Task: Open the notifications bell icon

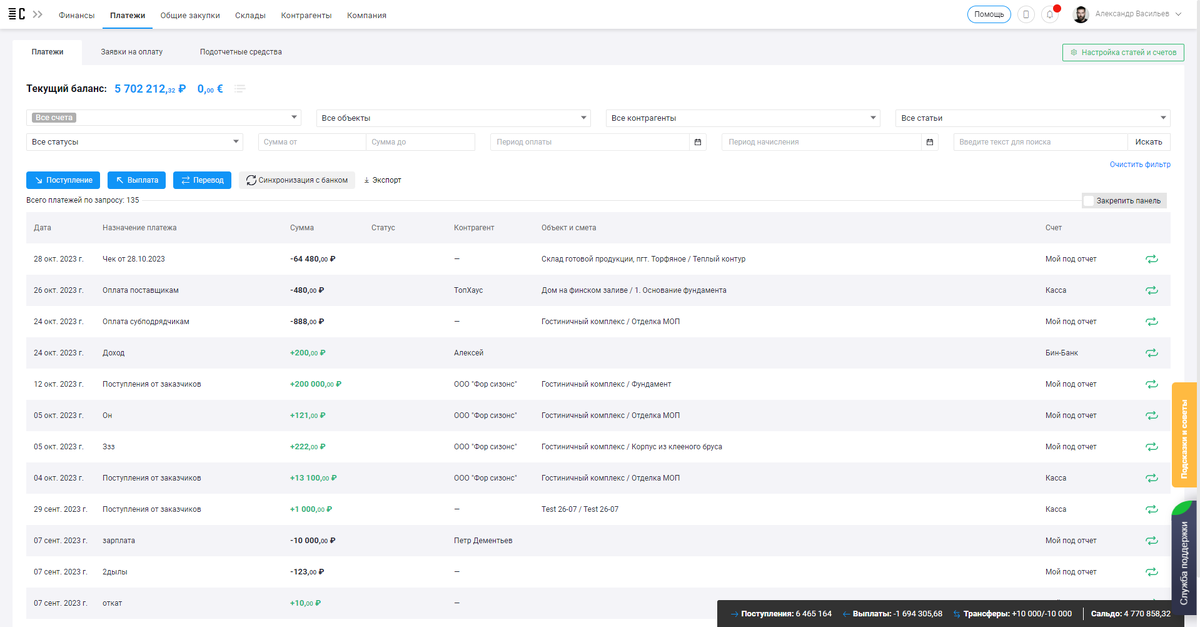Action: point(1050,14)
